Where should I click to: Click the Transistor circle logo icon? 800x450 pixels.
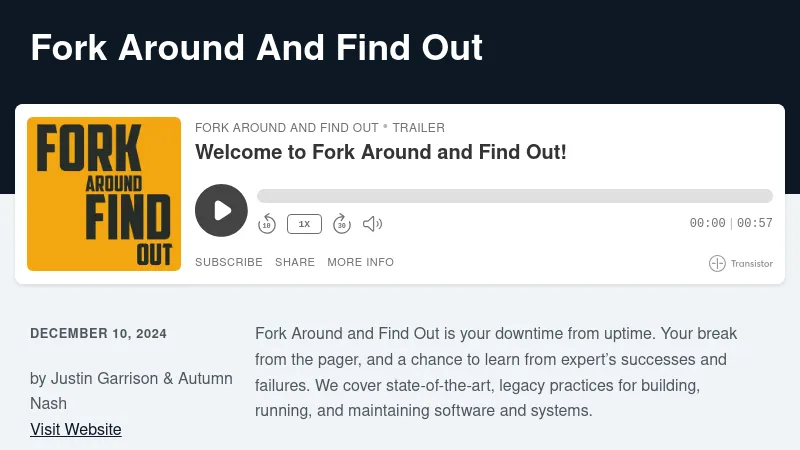pos(717,264)
